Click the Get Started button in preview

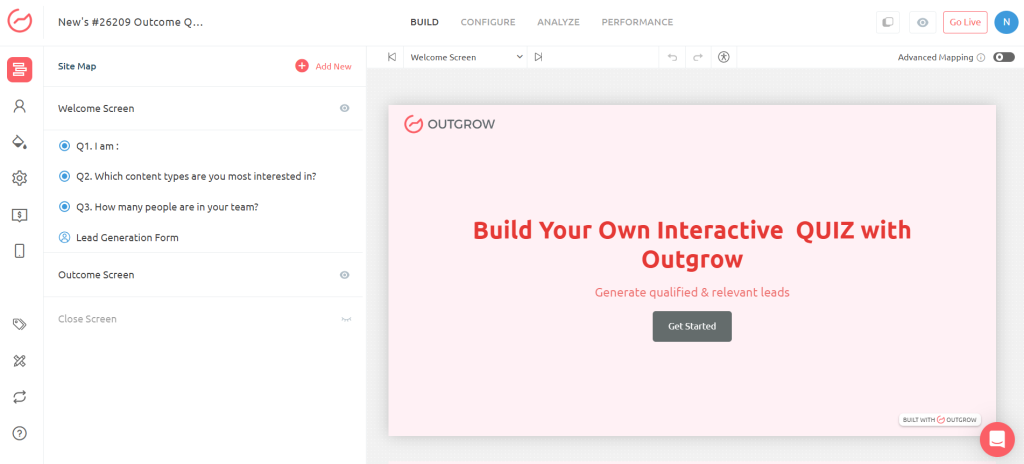coord(691,326)
